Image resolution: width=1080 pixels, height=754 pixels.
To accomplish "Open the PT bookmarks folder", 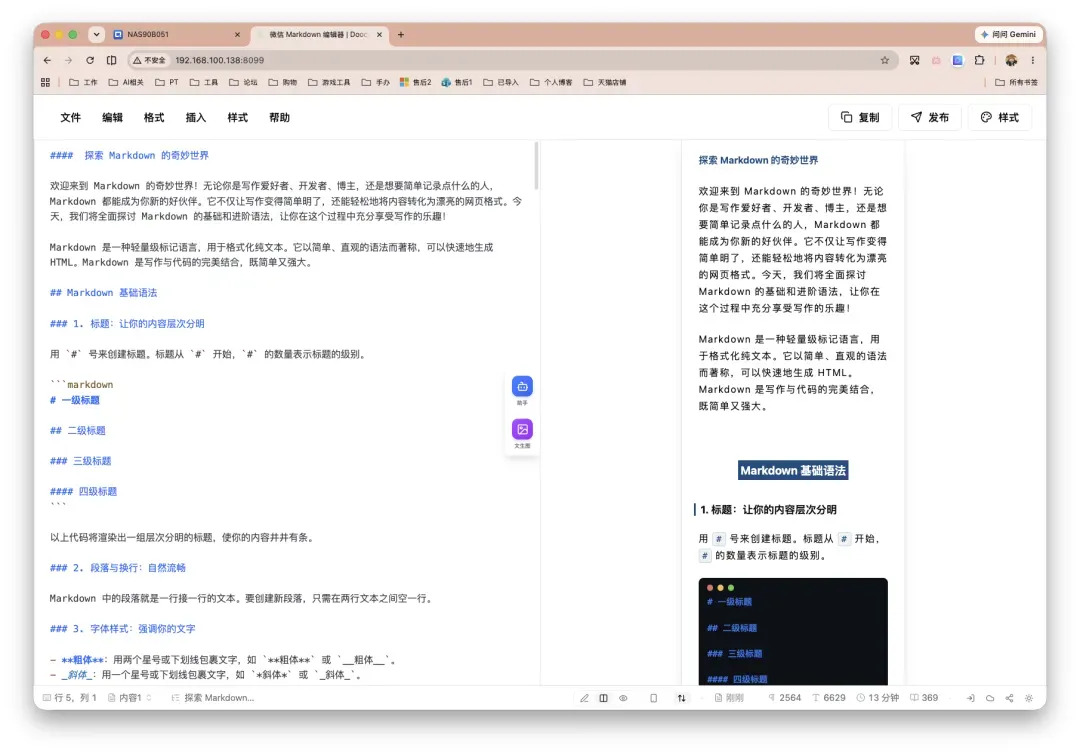I will [x=167, y=83].
